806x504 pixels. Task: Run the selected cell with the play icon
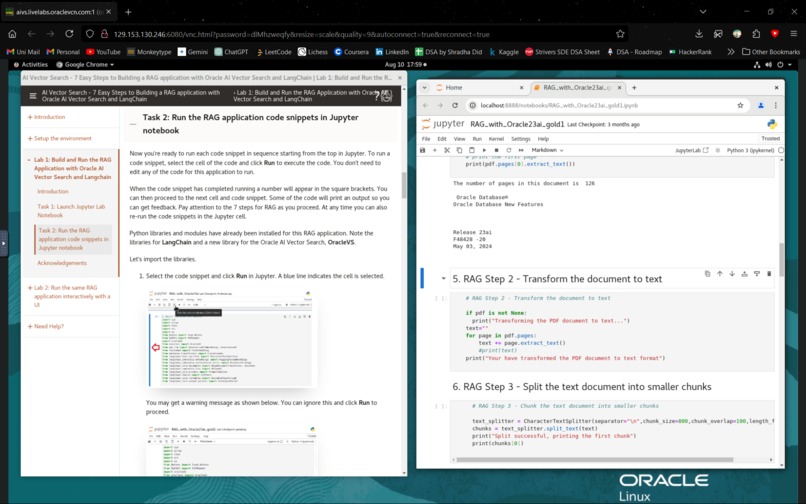coord(484,150)
